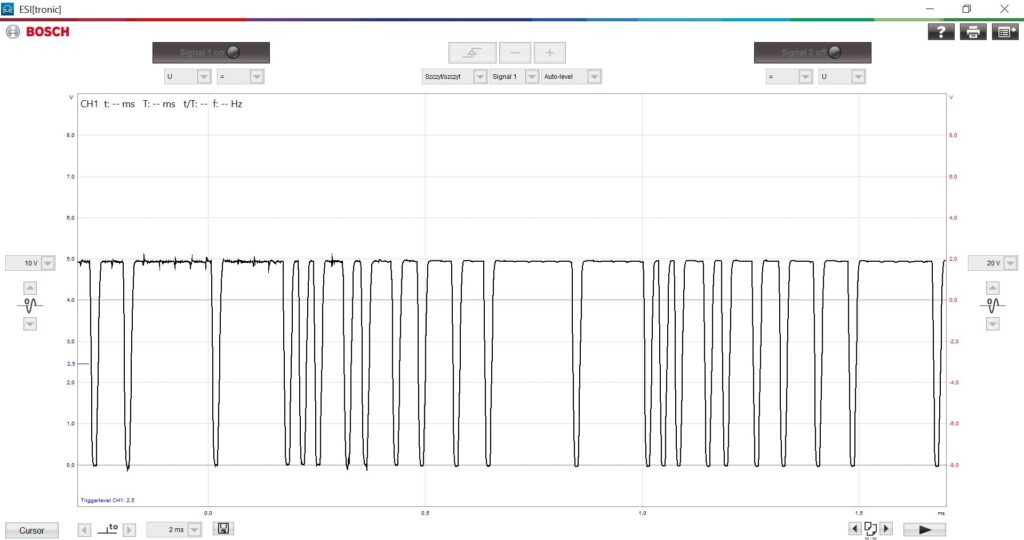Open the report list icon
Screen dimensions: 1024x540
coord(1005,32)
